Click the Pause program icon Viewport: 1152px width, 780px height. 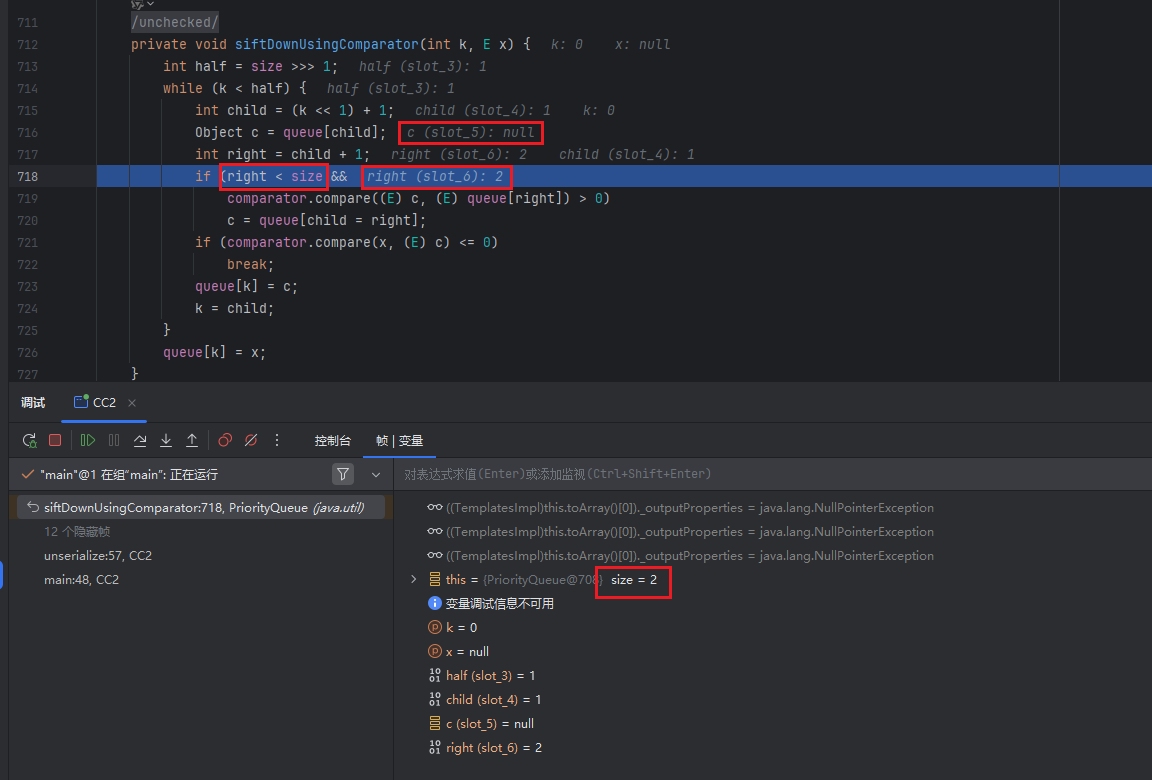pyautogui.click(x=114, y=440)
